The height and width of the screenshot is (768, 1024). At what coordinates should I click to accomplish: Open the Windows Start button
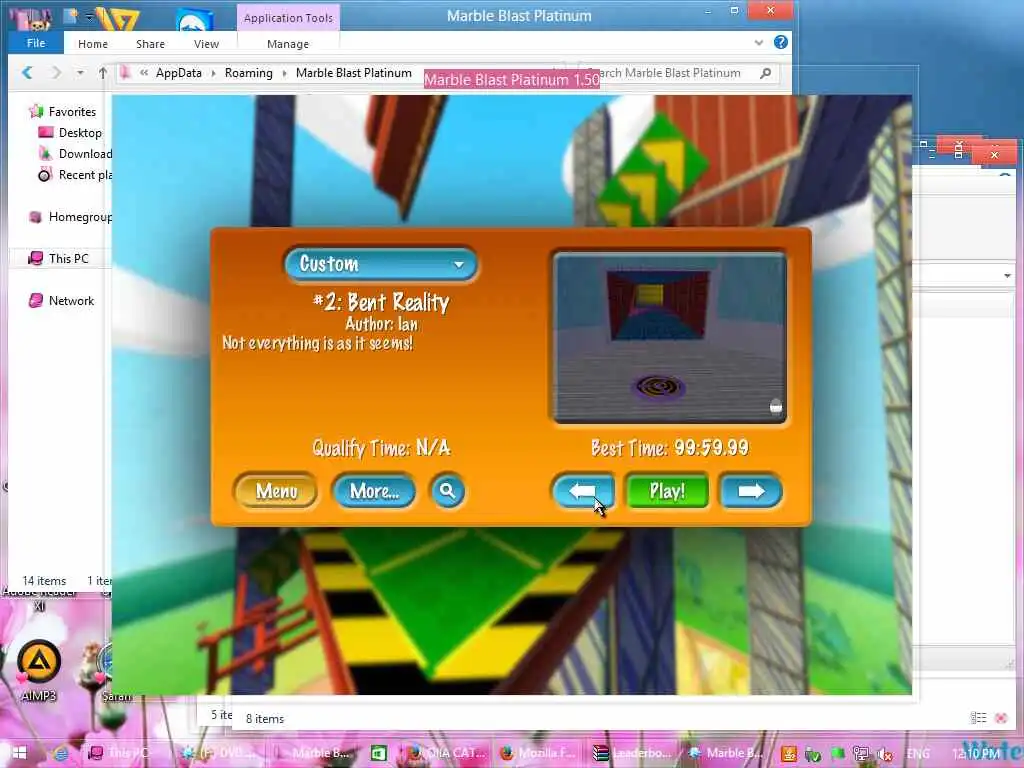[19, 753]
